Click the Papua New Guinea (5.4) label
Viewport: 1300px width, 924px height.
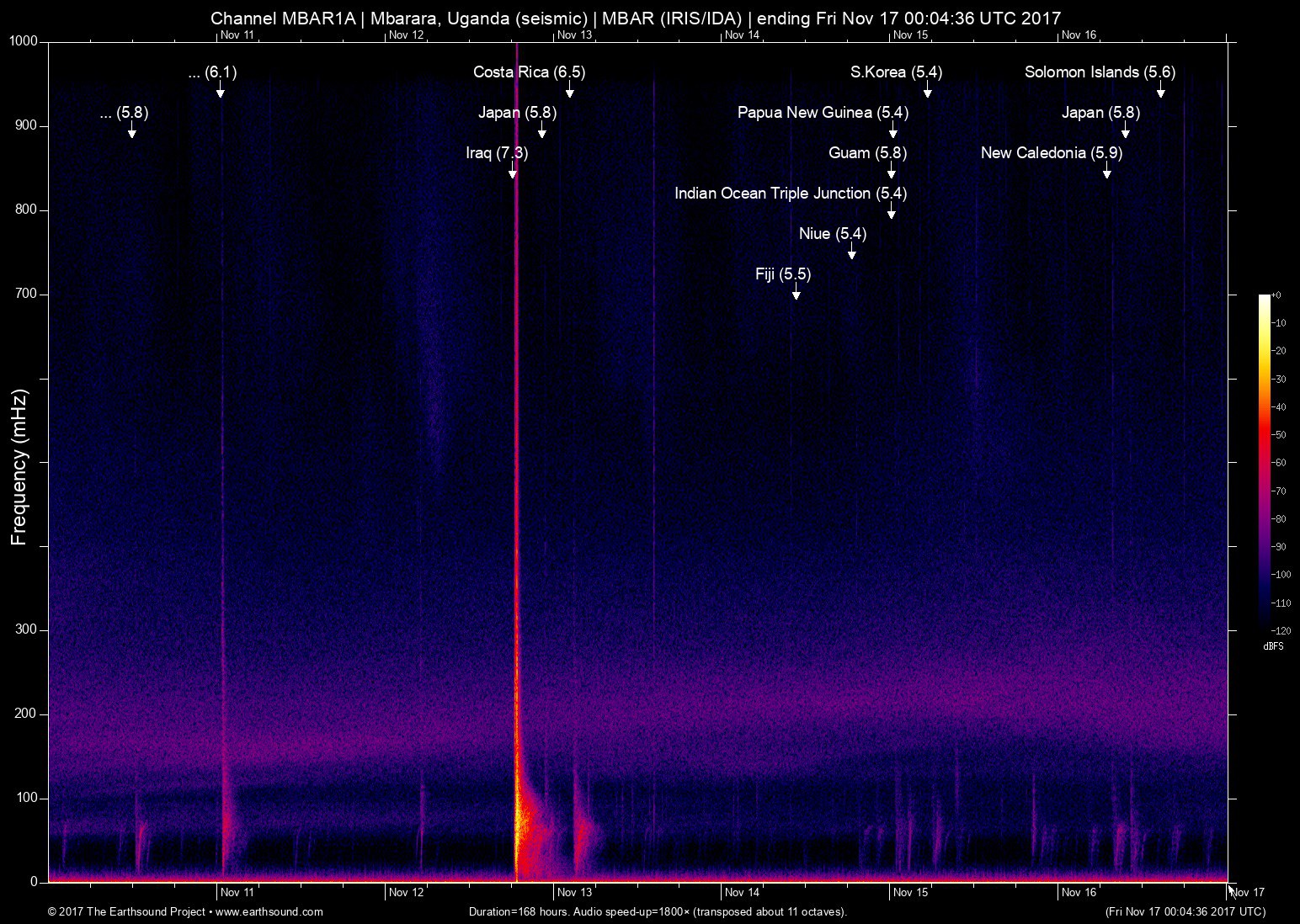(823, 112)
